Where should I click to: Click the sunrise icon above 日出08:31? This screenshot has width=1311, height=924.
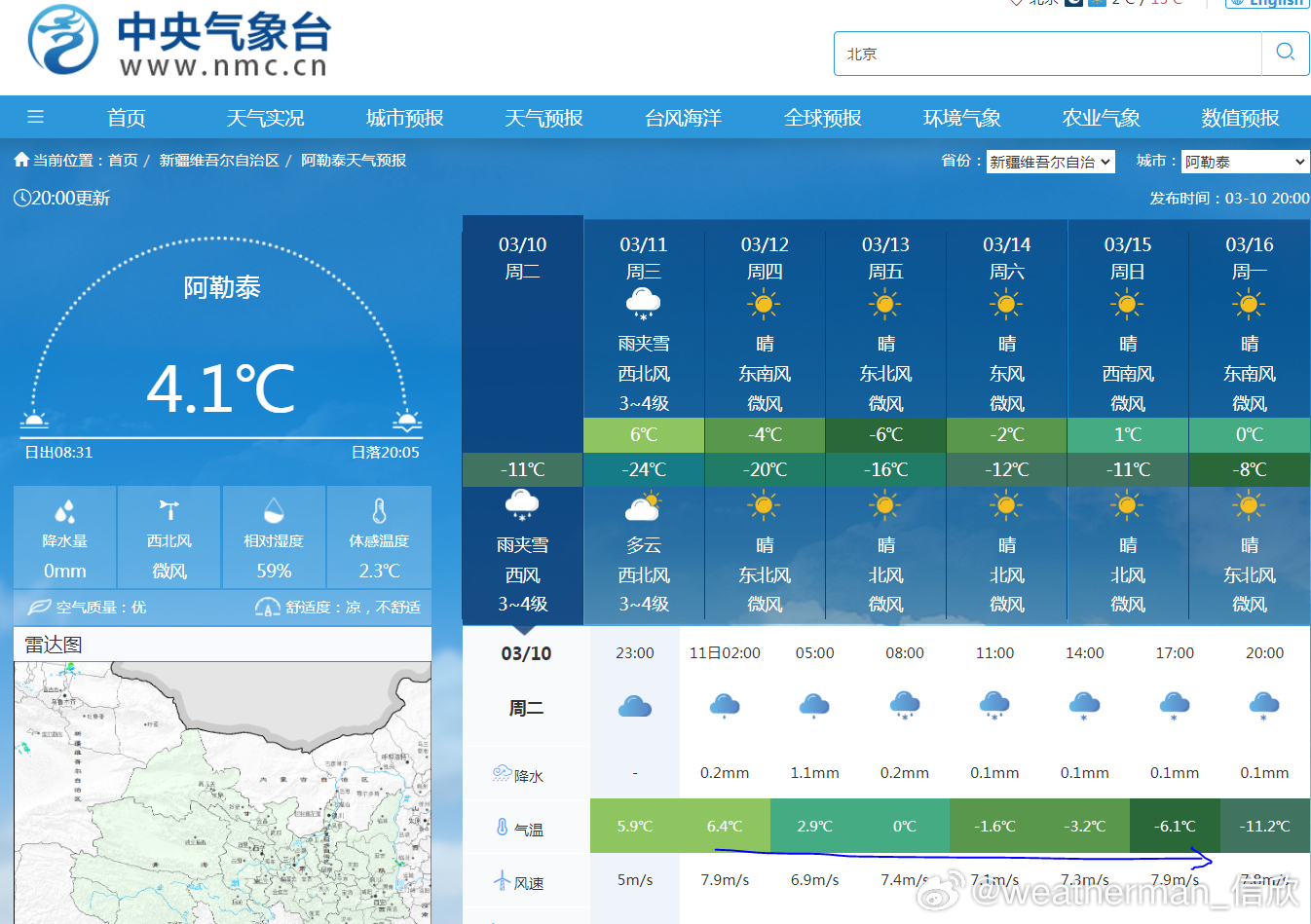pyautogui.click(x=35, y=420)
